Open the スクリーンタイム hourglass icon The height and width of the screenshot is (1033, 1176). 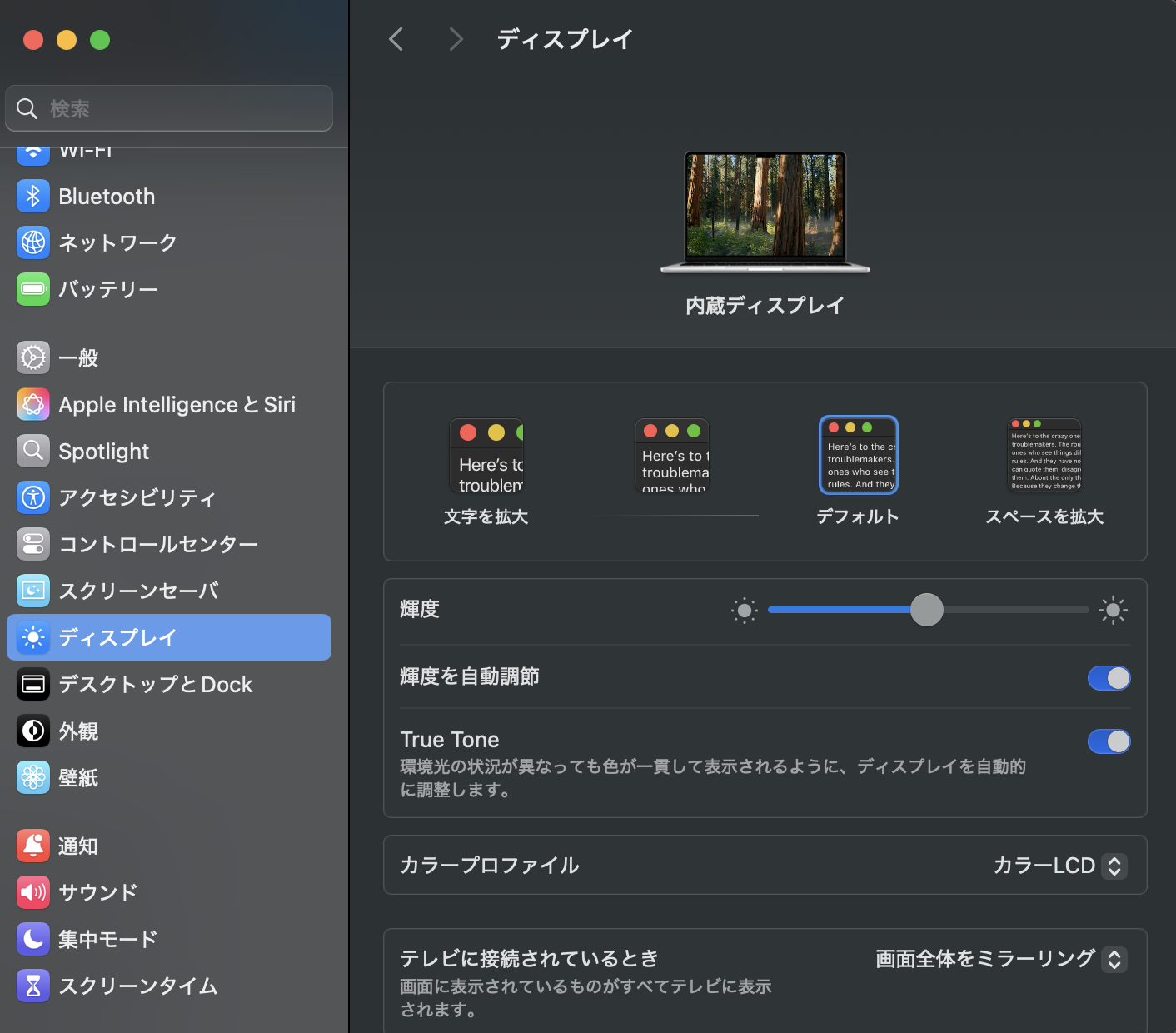pyautogui.click(x=33, y=986)
